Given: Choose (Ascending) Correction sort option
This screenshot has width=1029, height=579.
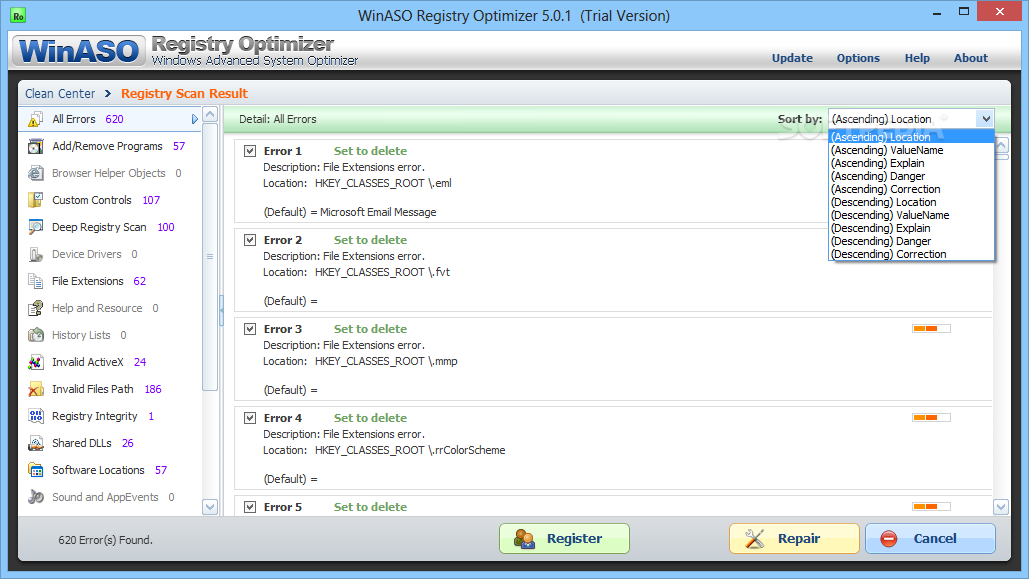Looking at the screenshot, I should tap(912, 189).
